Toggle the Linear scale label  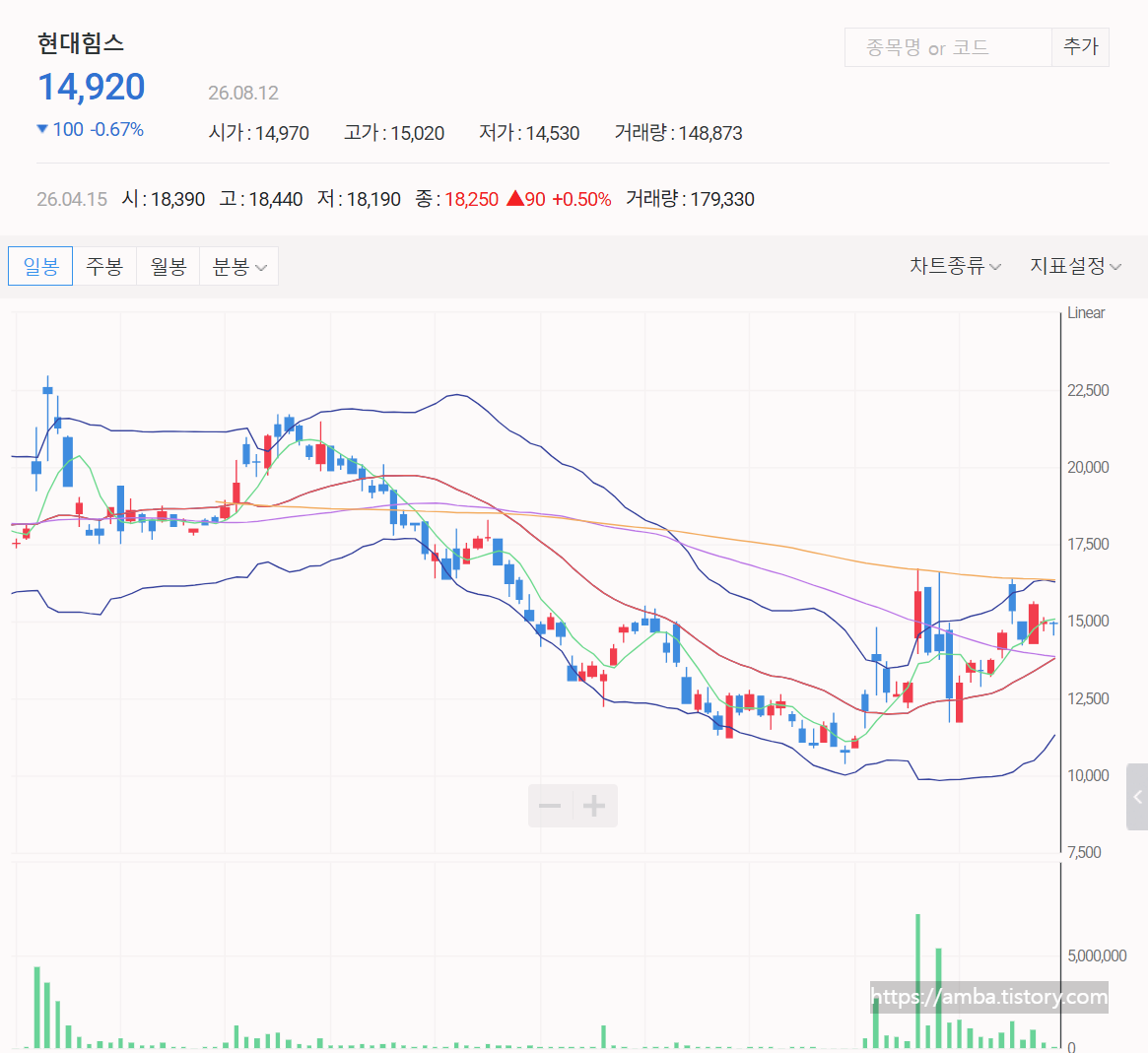pos(1086,313)
